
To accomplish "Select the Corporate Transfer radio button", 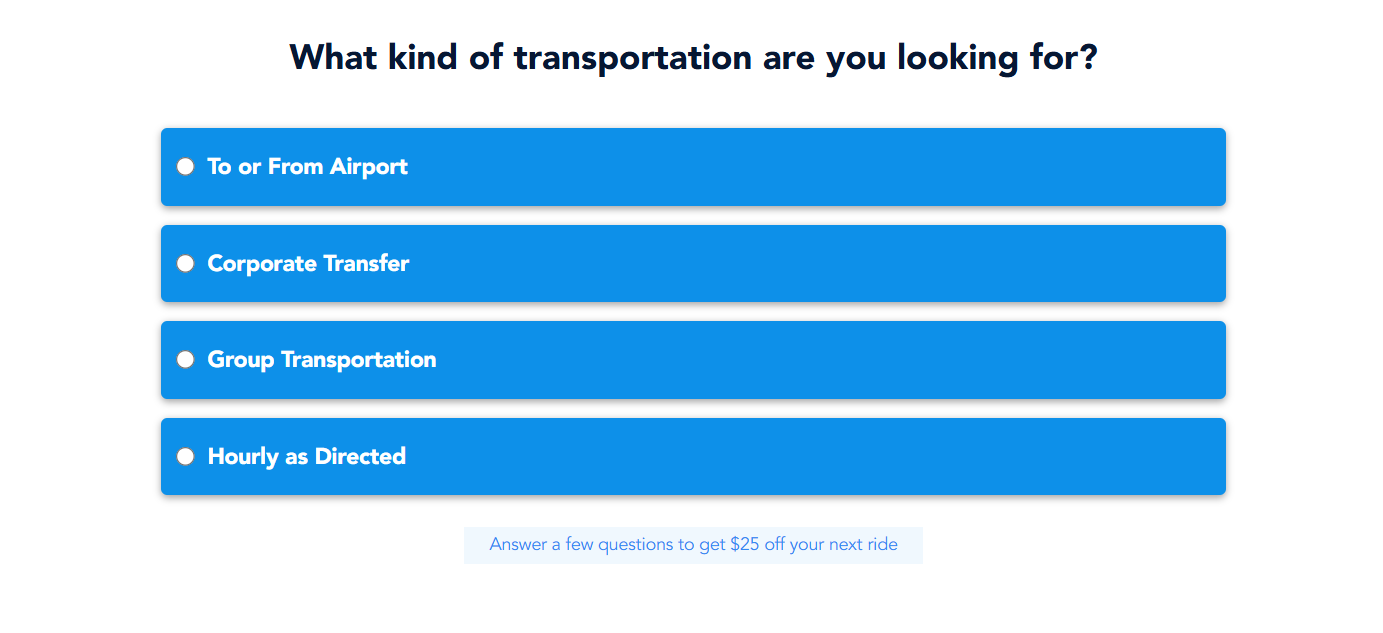I will tap(185, 264).
